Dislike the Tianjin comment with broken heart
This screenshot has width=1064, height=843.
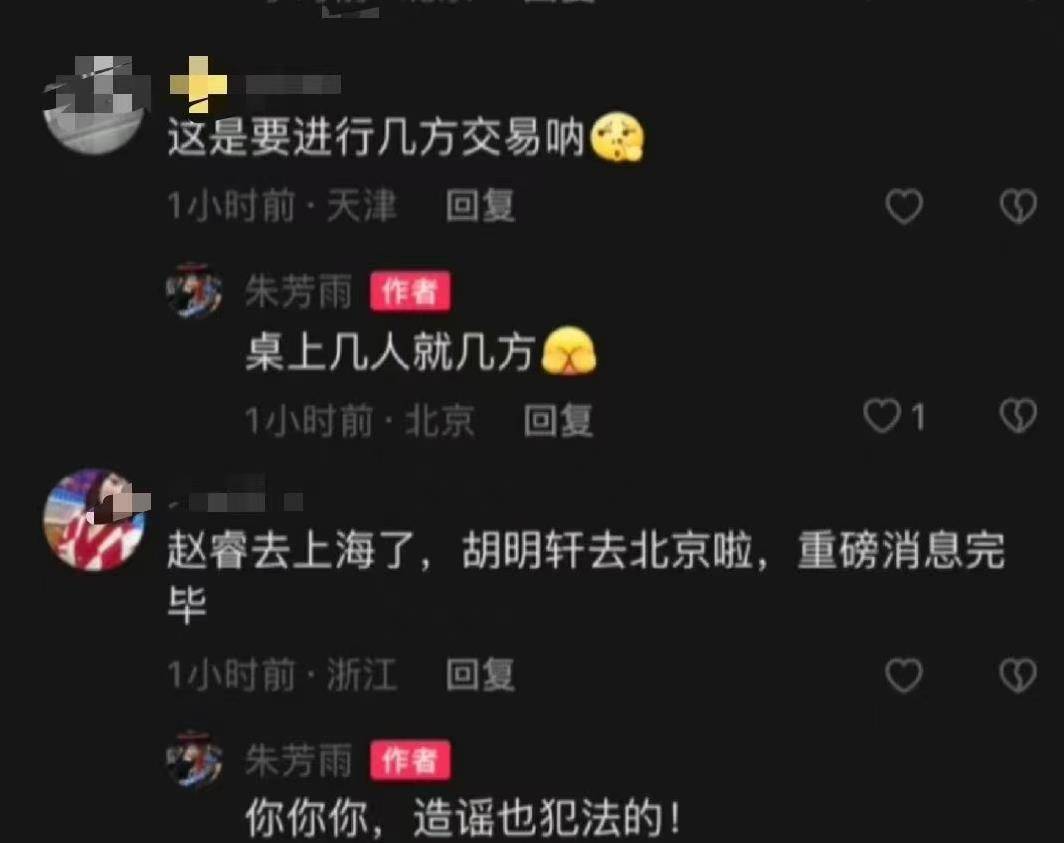pos(1018,206)
